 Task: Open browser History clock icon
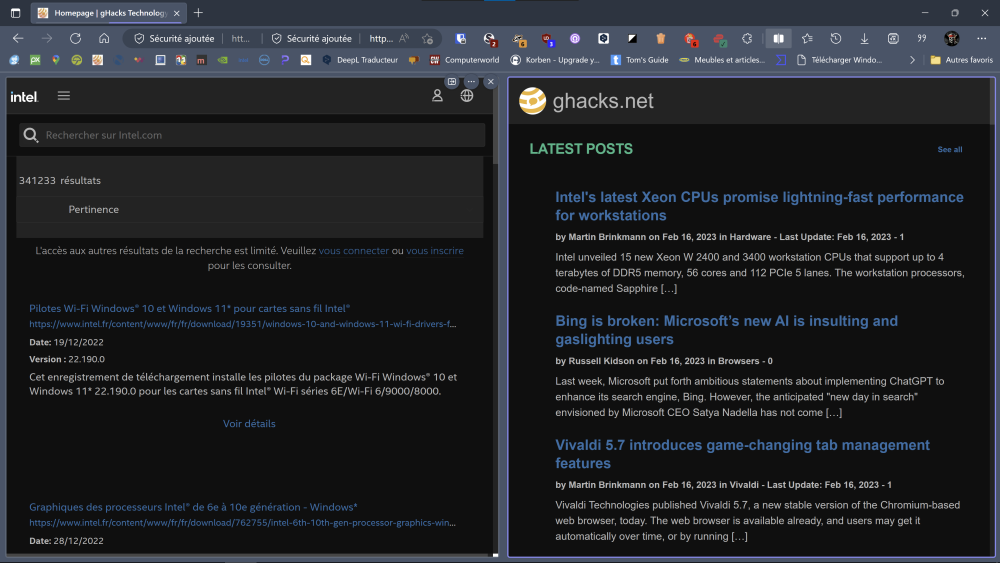pyautogui.click(x=835, y=38)
